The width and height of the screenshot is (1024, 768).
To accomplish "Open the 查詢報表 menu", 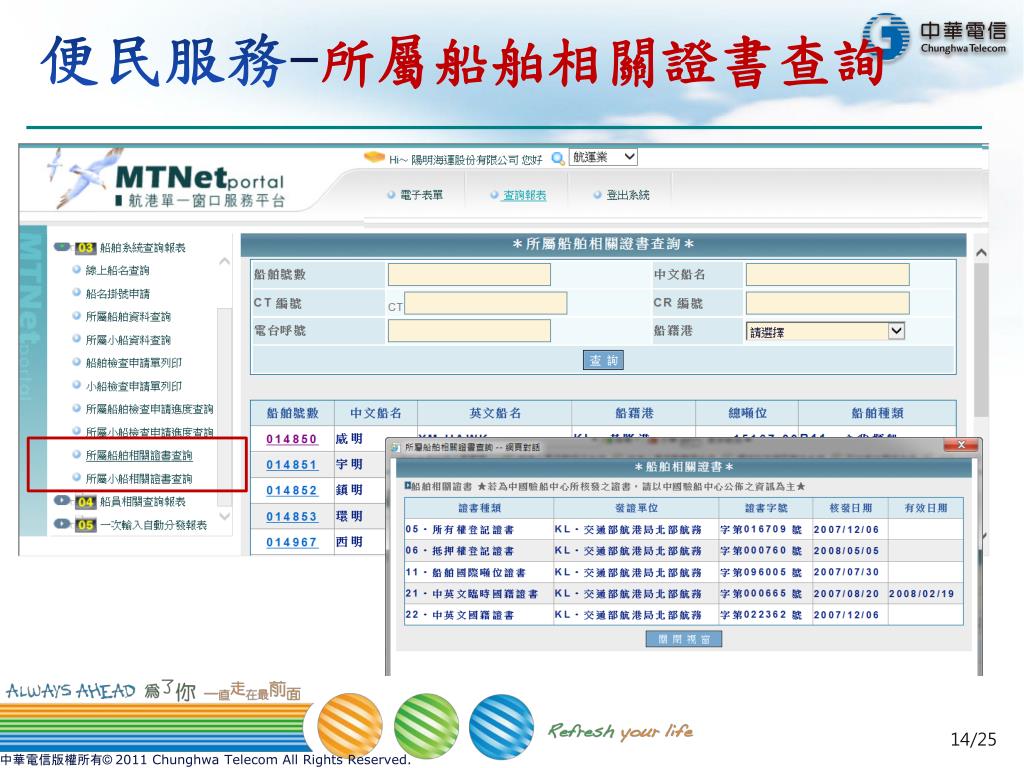I will click(x=524, y=195).
